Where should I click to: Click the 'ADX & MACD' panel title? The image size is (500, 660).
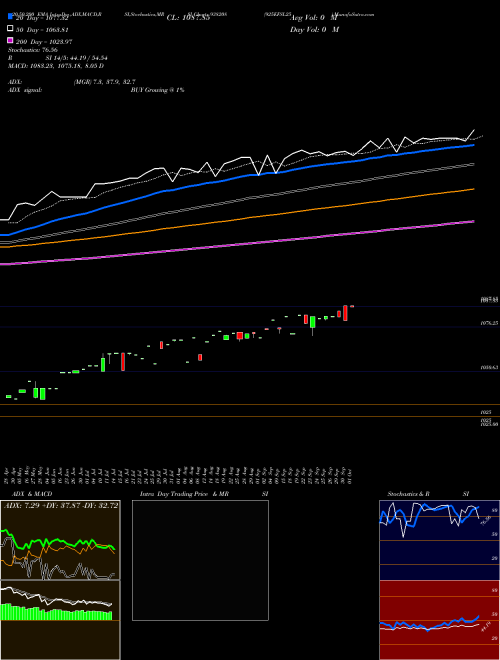[x=32, y=494]
